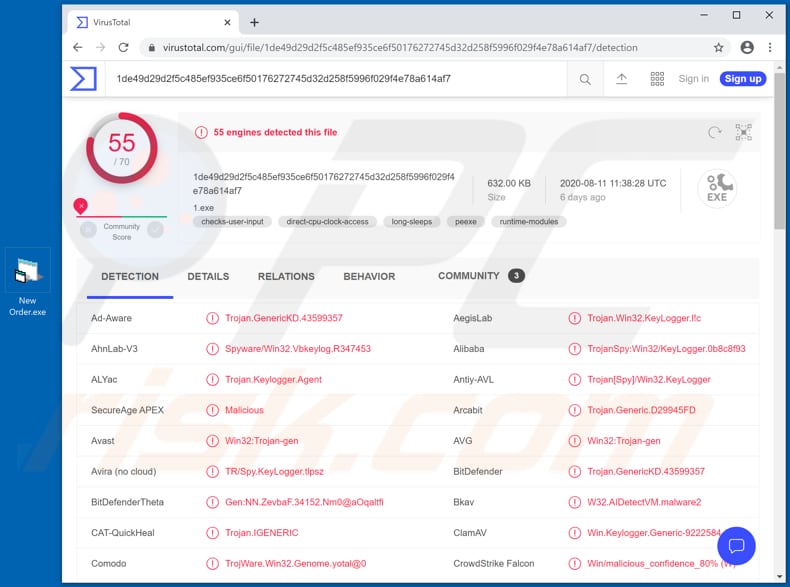Click the red community score marker
This screenshot has width=790, height=587.
click(x=81, y=206)
